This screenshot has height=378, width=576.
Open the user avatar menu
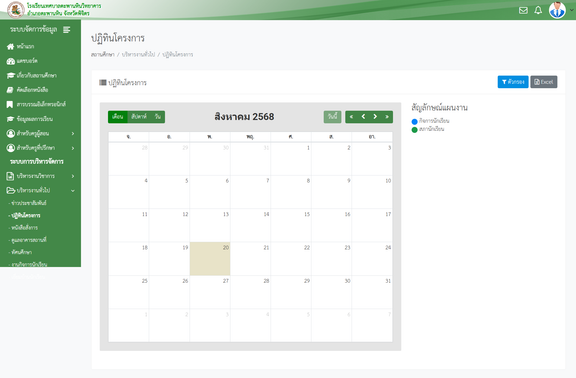(x=557, y=10)
